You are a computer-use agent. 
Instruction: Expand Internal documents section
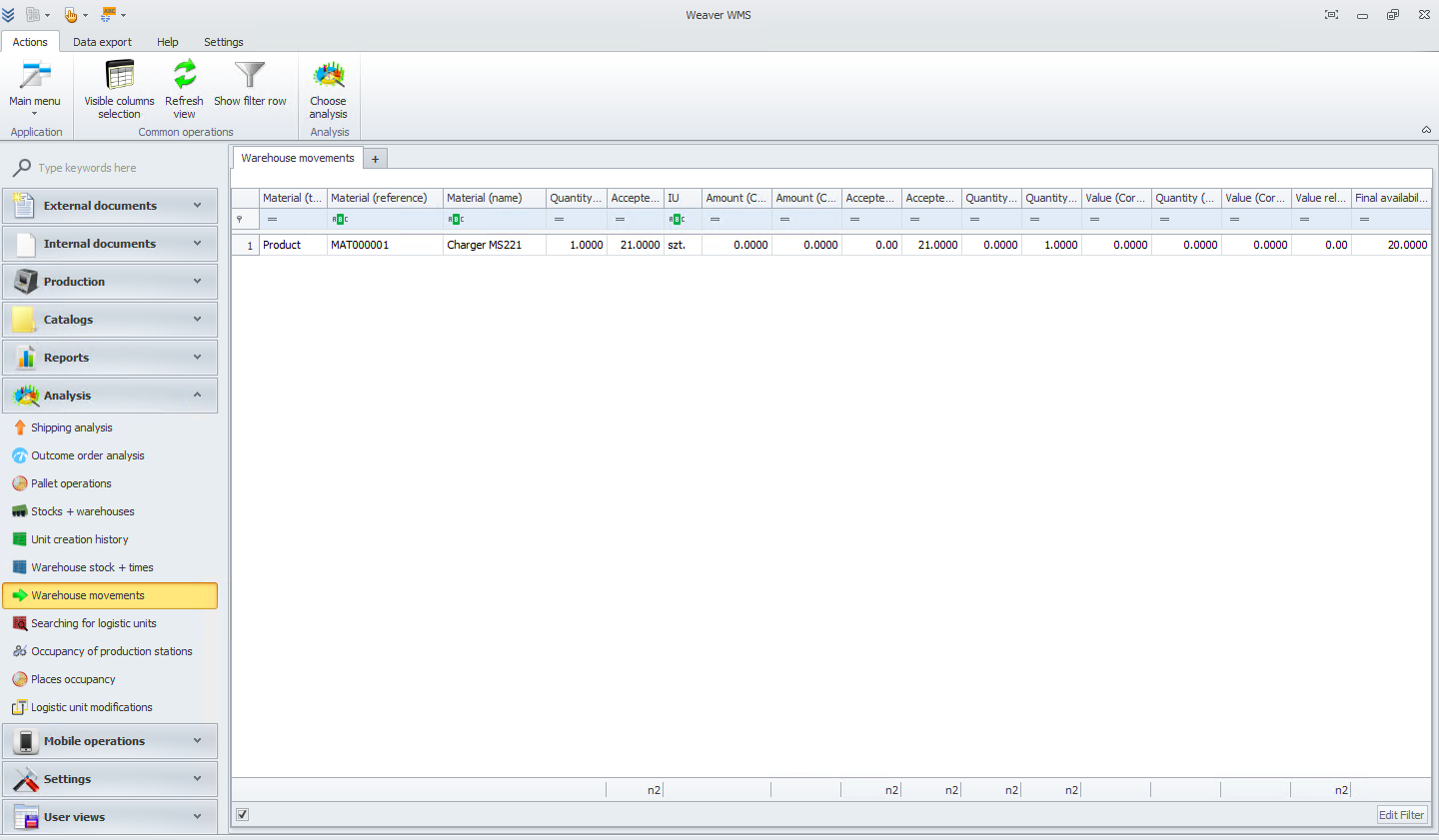click(x=110, y=244)
